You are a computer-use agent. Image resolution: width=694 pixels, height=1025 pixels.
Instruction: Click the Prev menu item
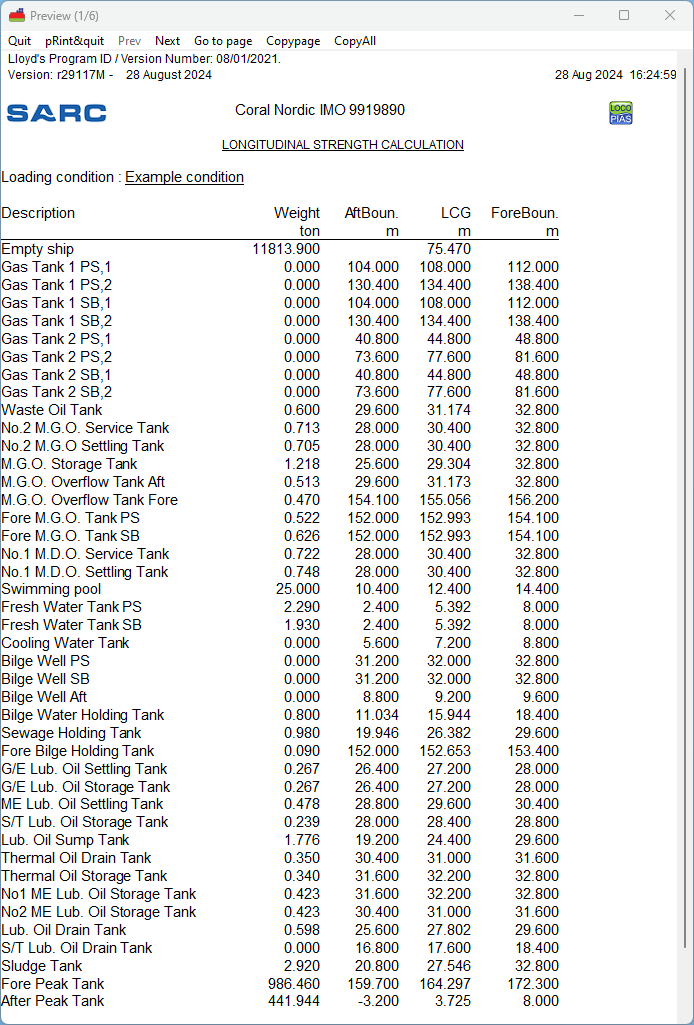point(129,41)
